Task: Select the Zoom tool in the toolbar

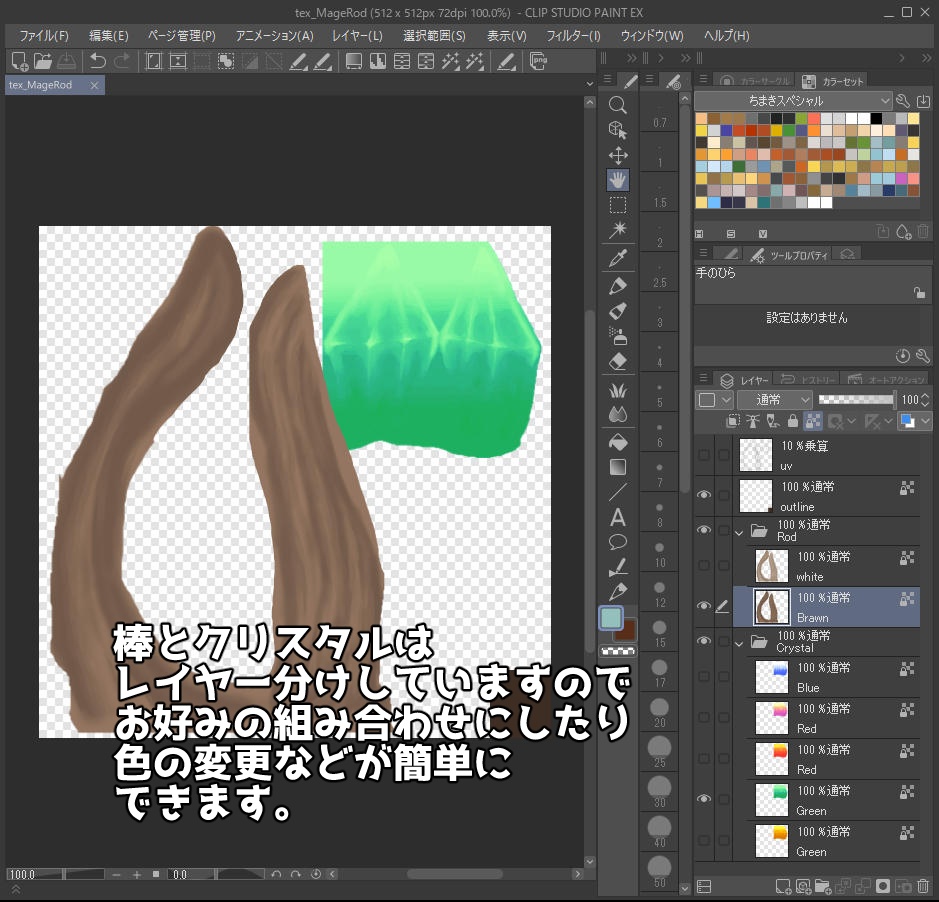Action: pos(617,104)
